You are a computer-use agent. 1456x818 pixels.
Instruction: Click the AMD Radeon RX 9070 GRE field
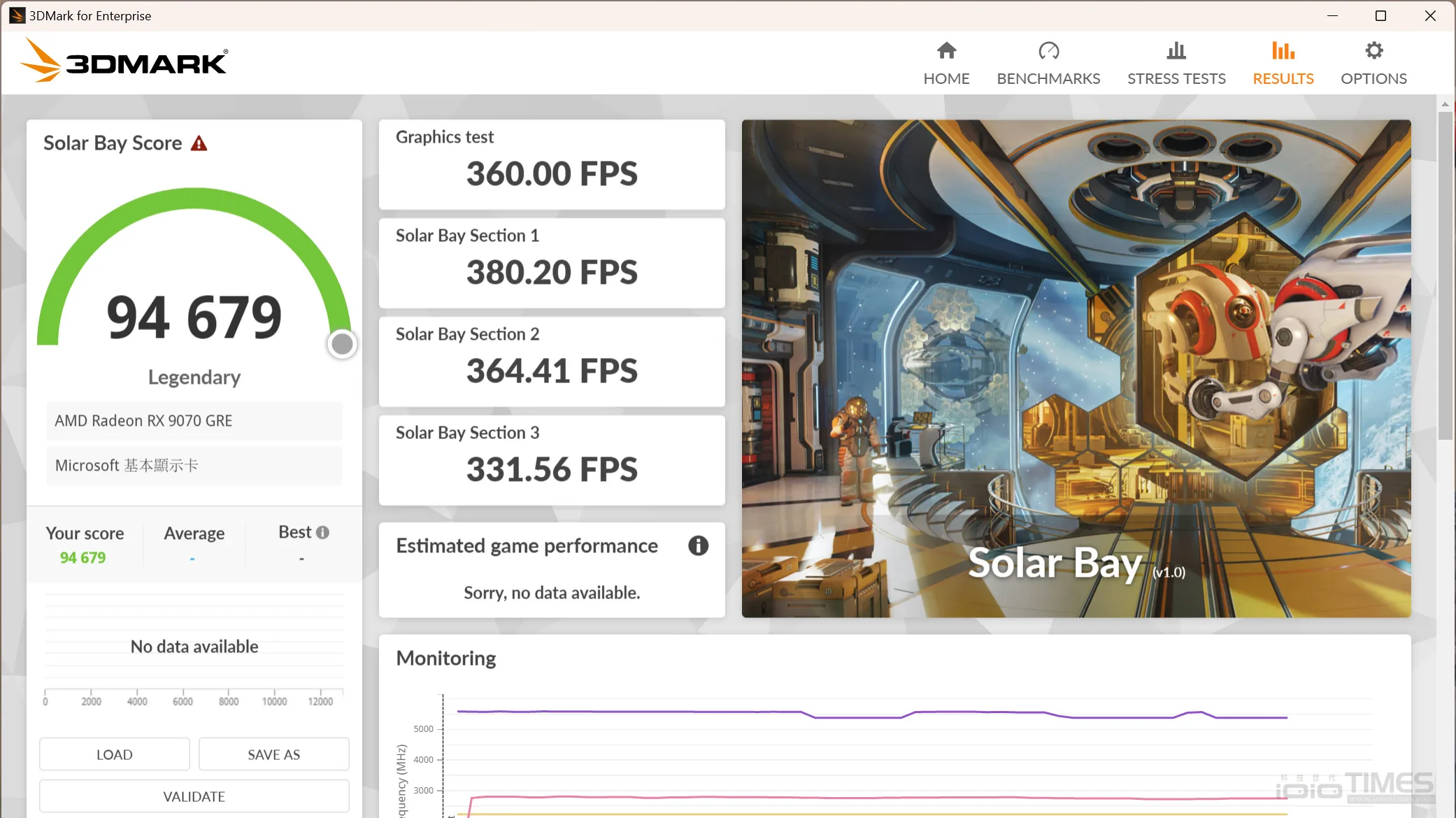click(194, 421)
